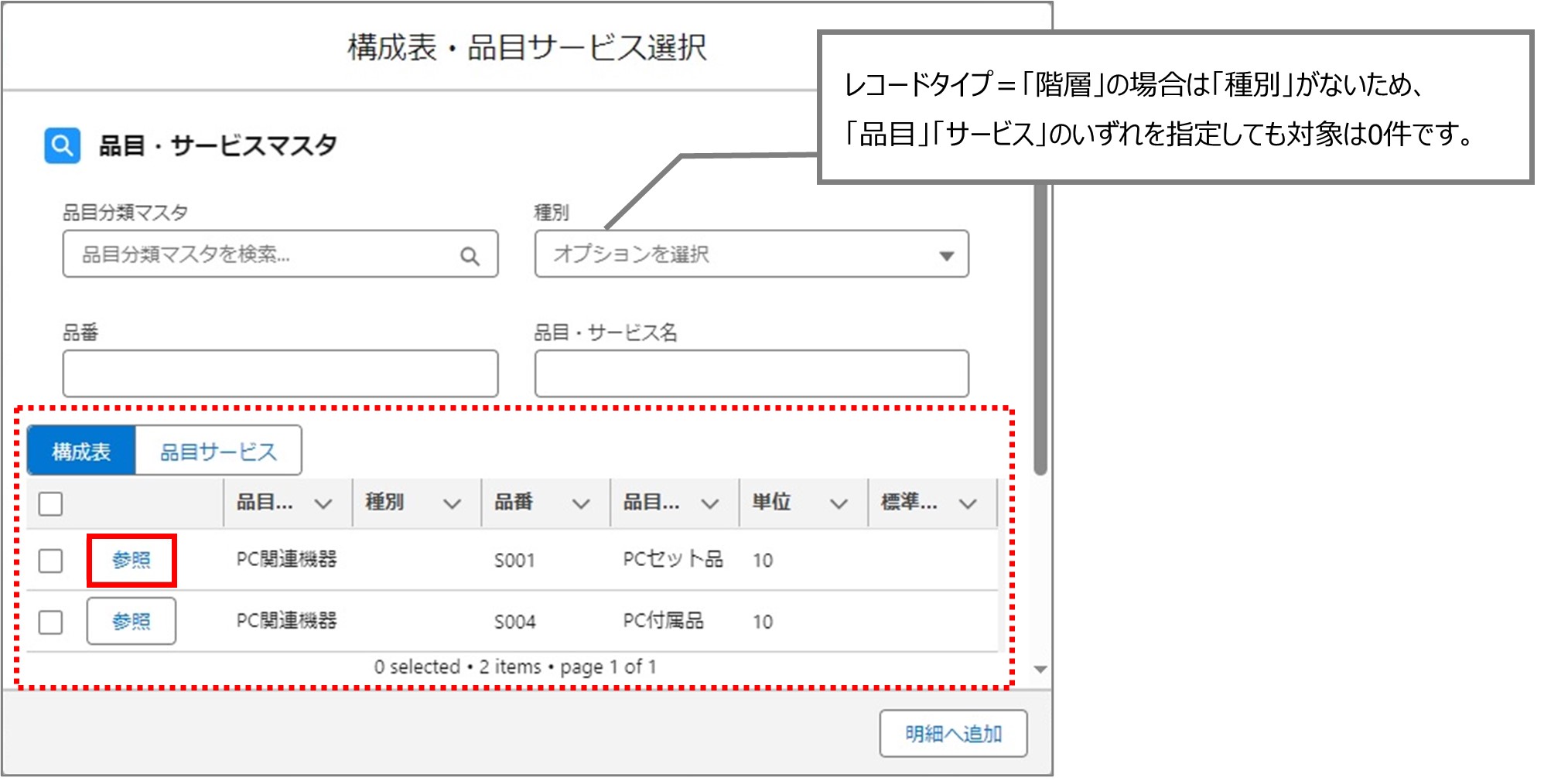This screenshot has width=1568, height=781.
Task: Click the 構成表・品目サービス選択 dialog title
Action: pos(527,47)
